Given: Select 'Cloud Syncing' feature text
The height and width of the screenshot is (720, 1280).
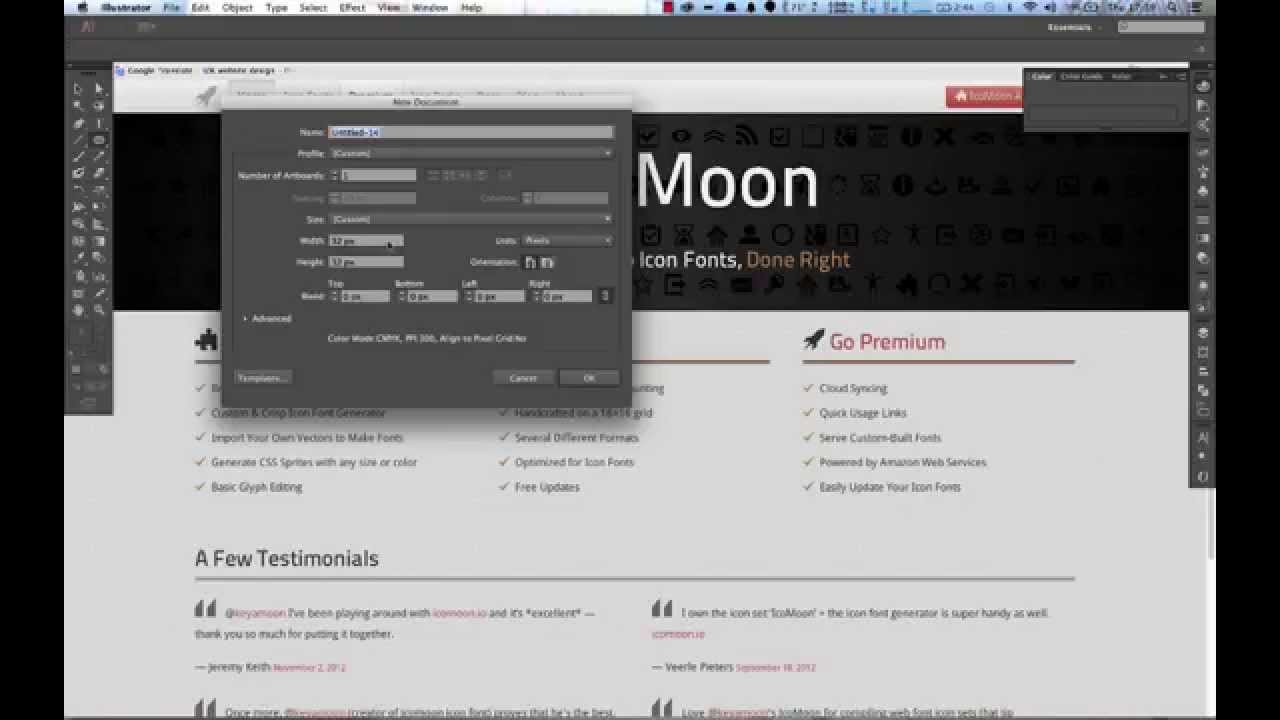Looking at the screenshot, I should [853, 388].
